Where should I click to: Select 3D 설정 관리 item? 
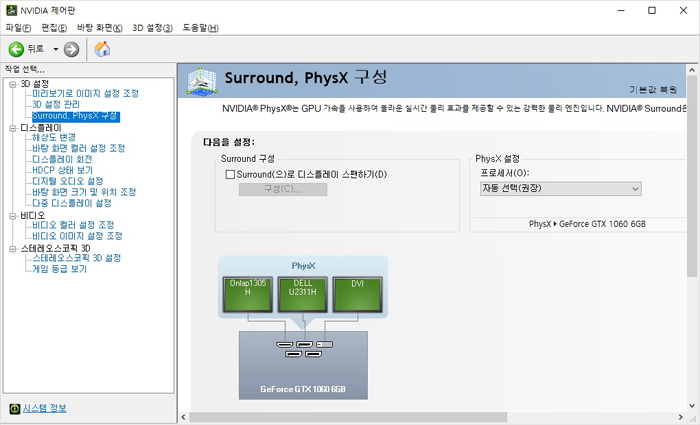click(56, 104)
